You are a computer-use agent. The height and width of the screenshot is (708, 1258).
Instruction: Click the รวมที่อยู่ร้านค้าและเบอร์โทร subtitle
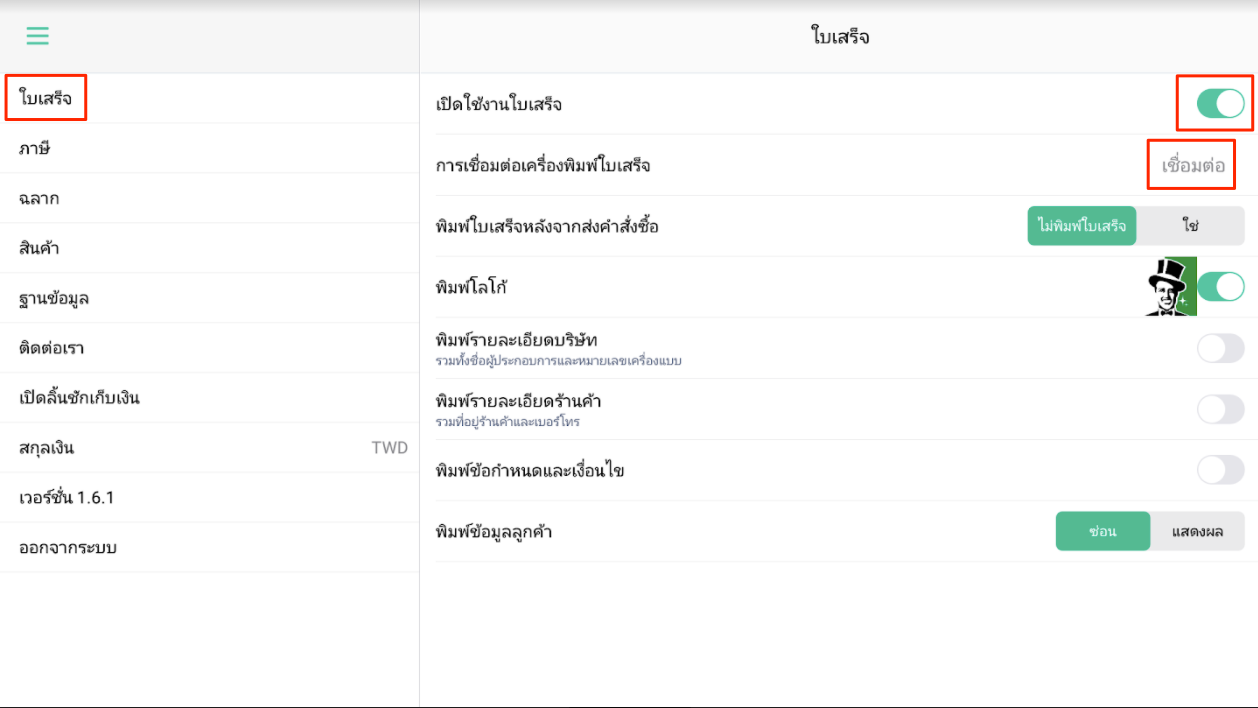(508, 422)
